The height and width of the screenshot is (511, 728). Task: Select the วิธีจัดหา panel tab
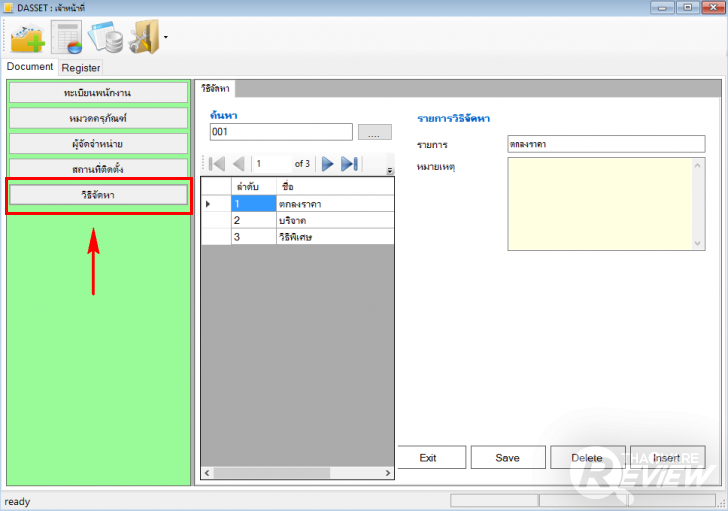tap(215, 89)
